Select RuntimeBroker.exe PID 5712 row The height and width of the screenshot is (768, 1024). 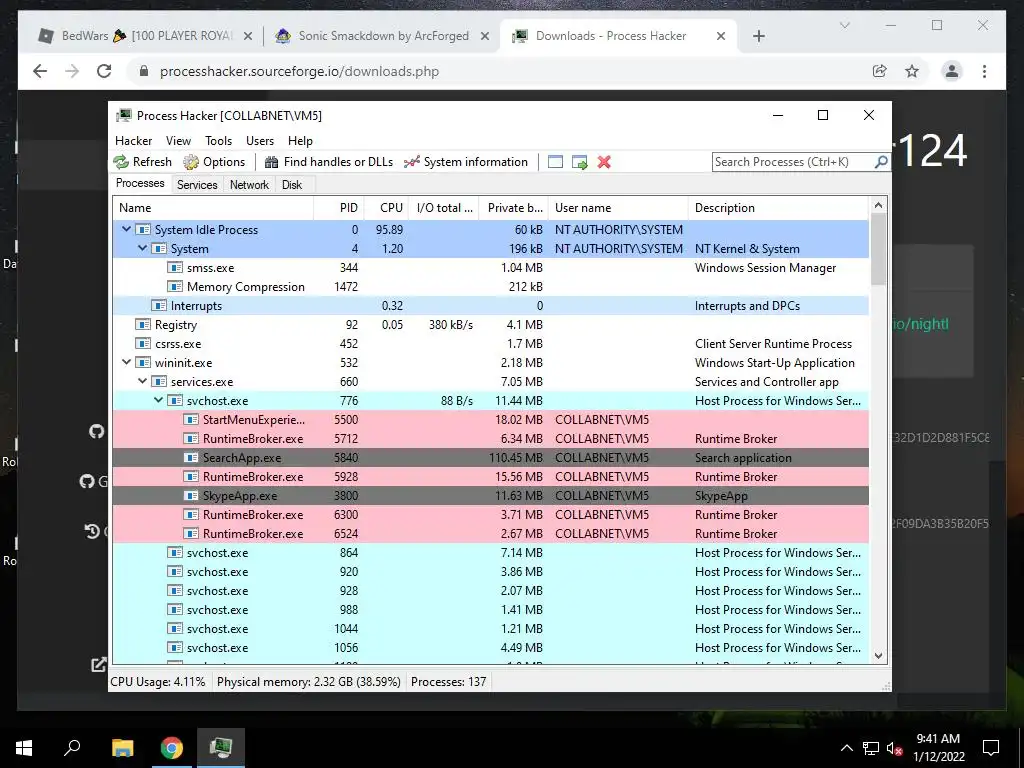pyautogui.click(x=491, y=438)
